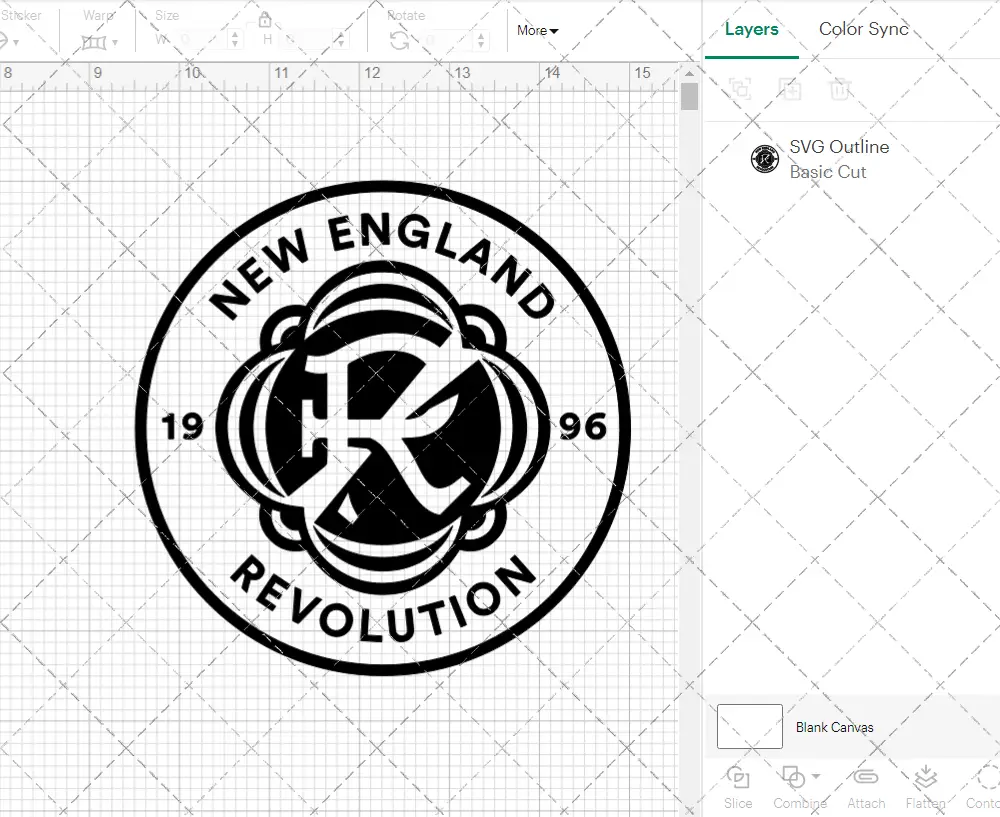The width and height of the screenshot is (1000, 817).
Task: Select the Layers tab
Action: click(752, 30)
